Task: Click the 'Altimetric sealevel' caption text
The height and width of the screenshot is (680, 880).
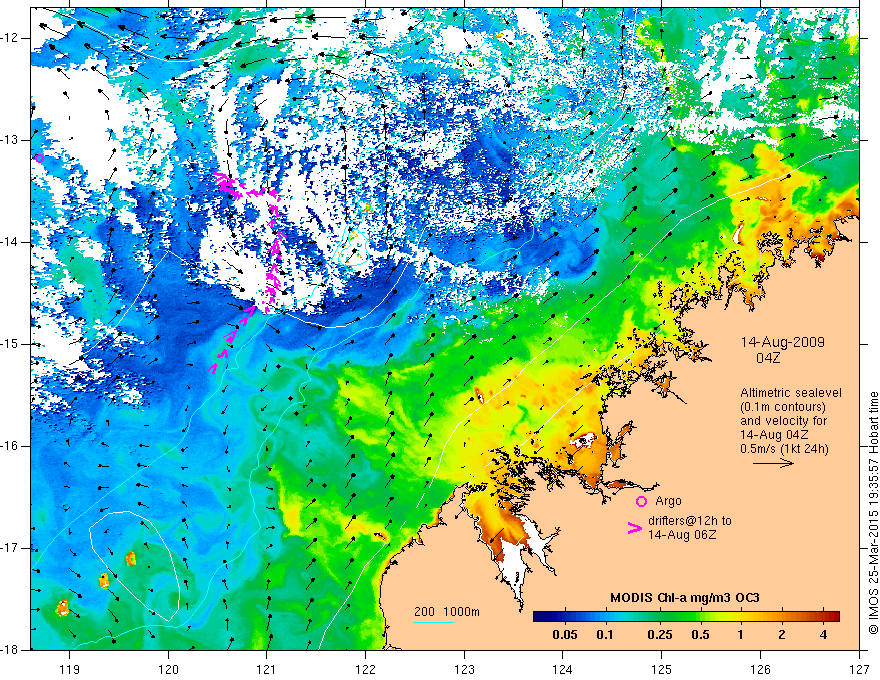Action: click(791, 393)
